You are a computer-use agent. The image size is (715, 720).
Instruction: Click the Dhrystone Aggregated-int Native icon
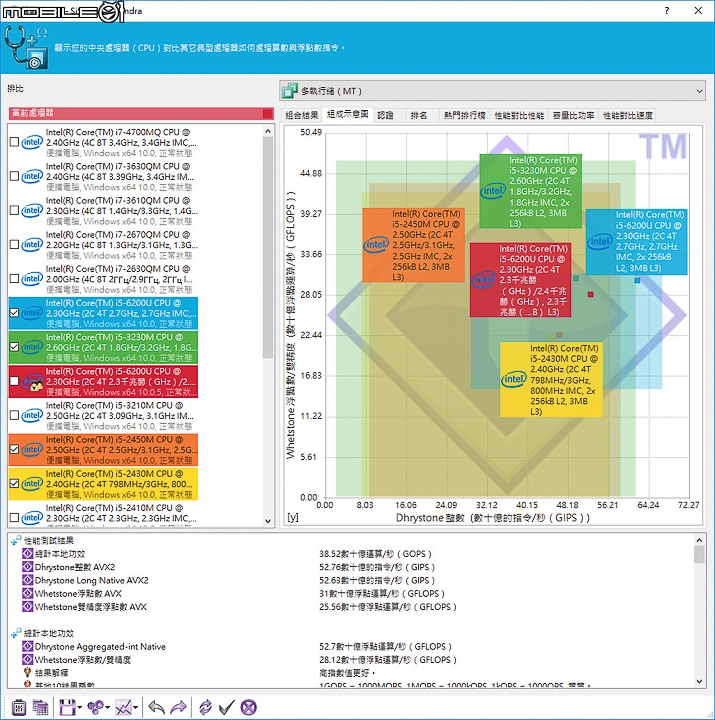(x=28, y=647)
